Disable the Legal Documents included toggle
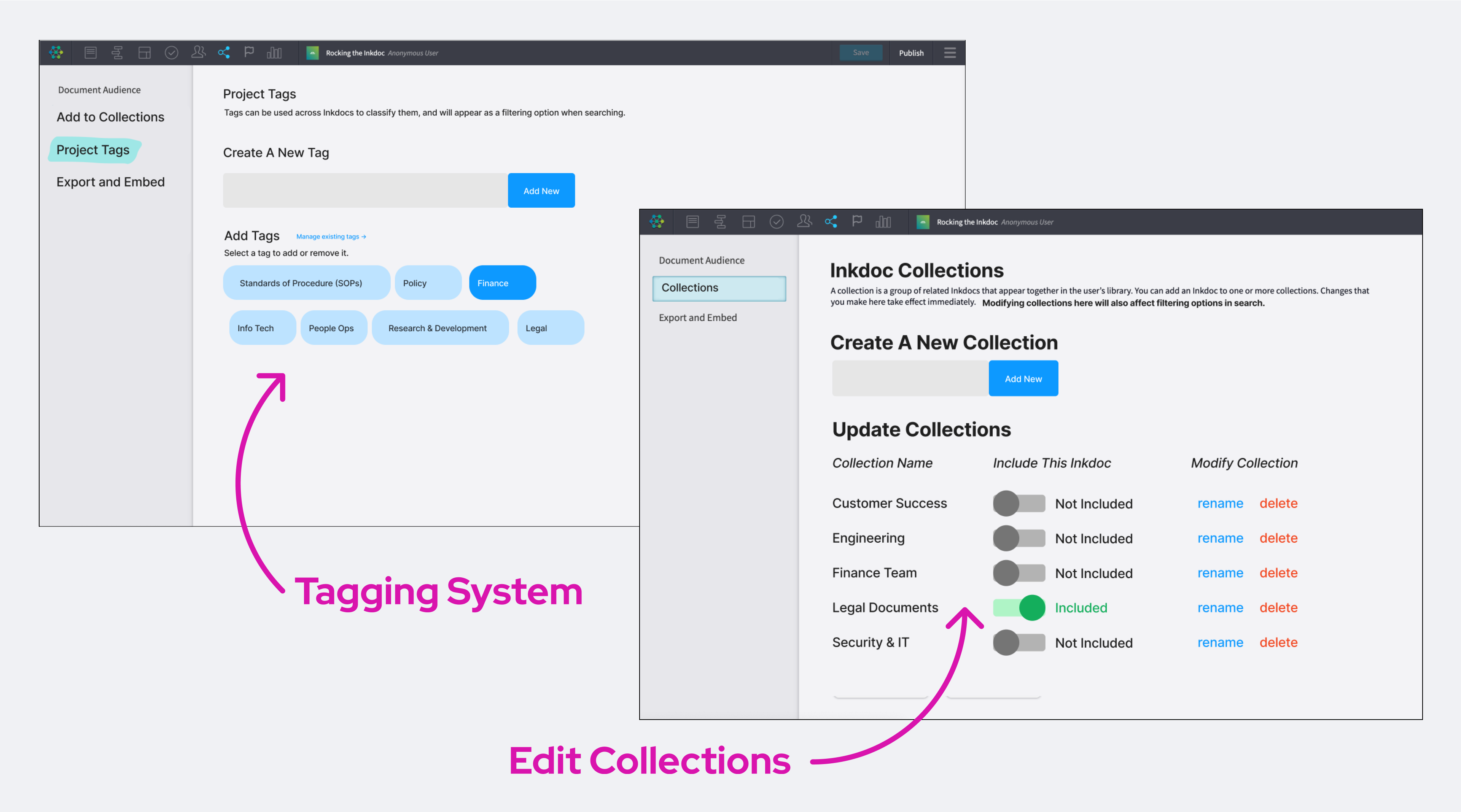The width and height of the screenshot is (1461, 812). (x=1019, y=608)
